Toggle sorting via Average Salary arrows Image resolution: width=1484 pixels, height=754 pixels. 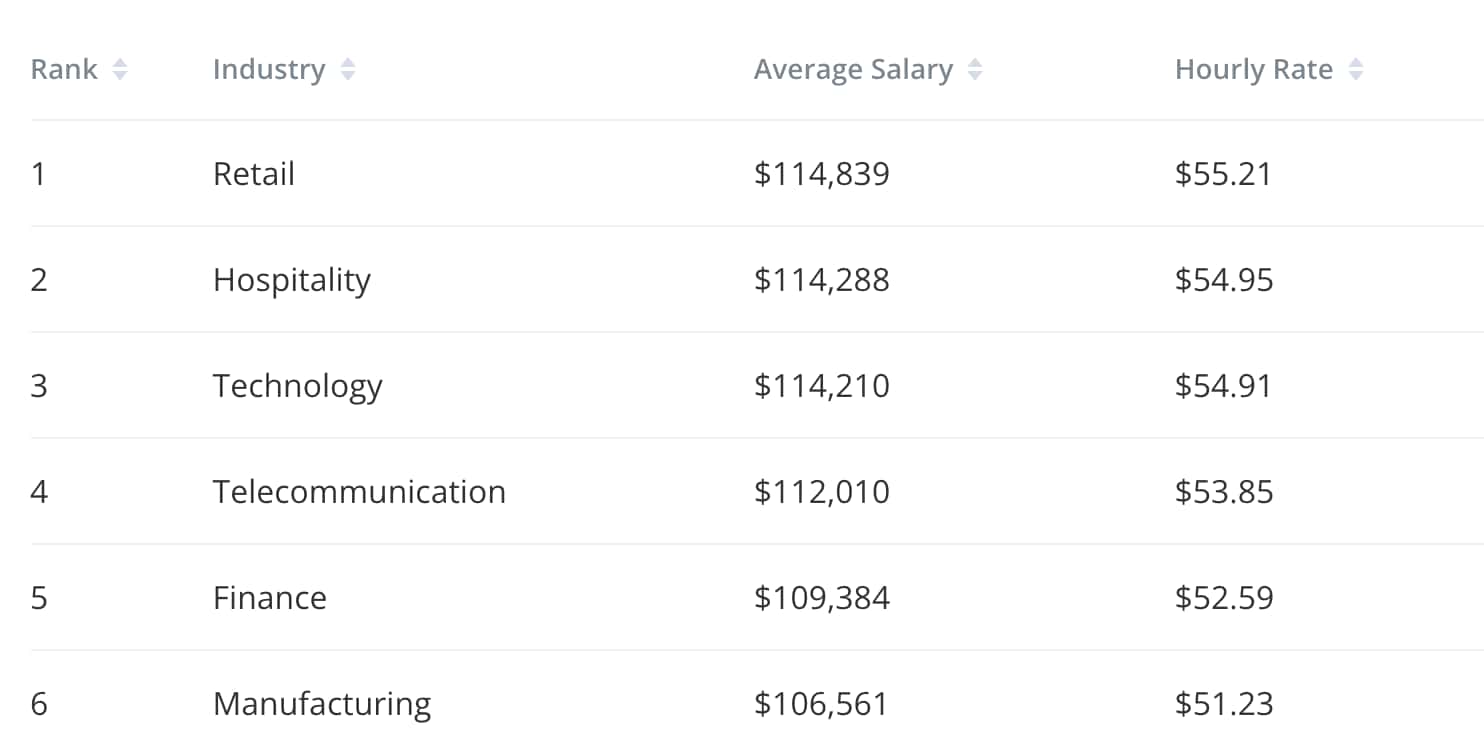(975, 70)
